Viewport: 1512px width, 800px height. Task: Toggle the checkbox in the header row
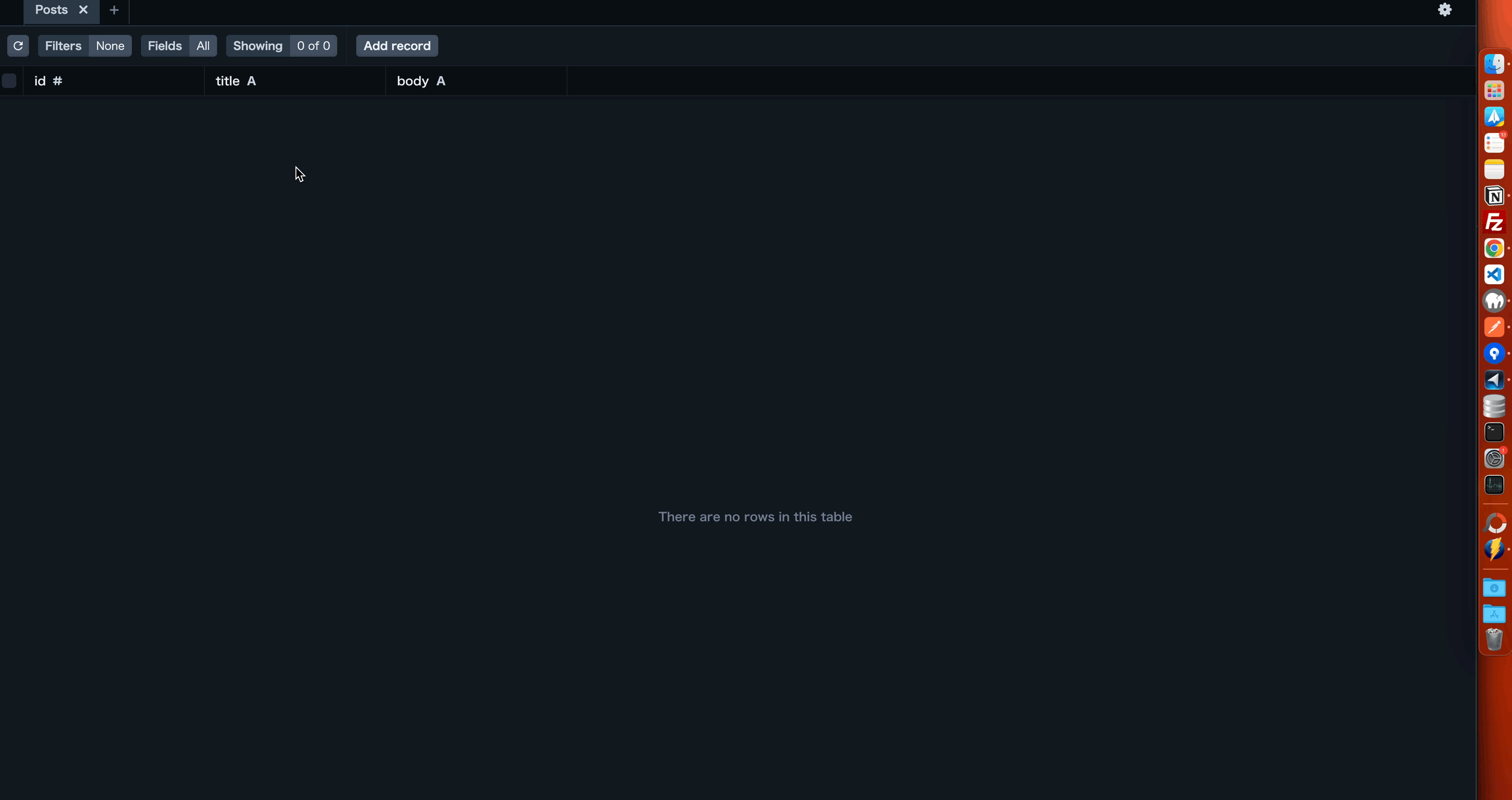(9, 81)
